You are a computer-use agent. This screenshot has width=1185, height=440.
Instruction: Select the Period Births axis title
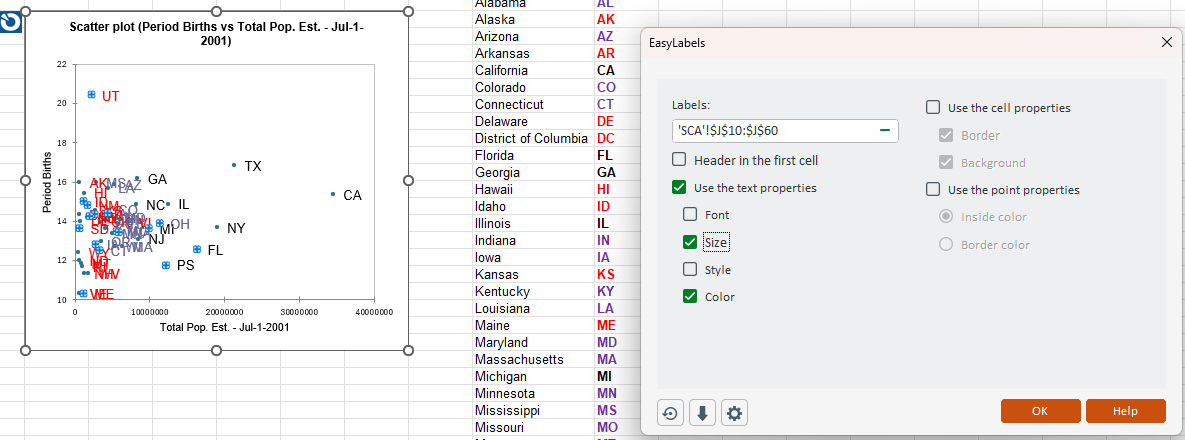coord(48,181)
